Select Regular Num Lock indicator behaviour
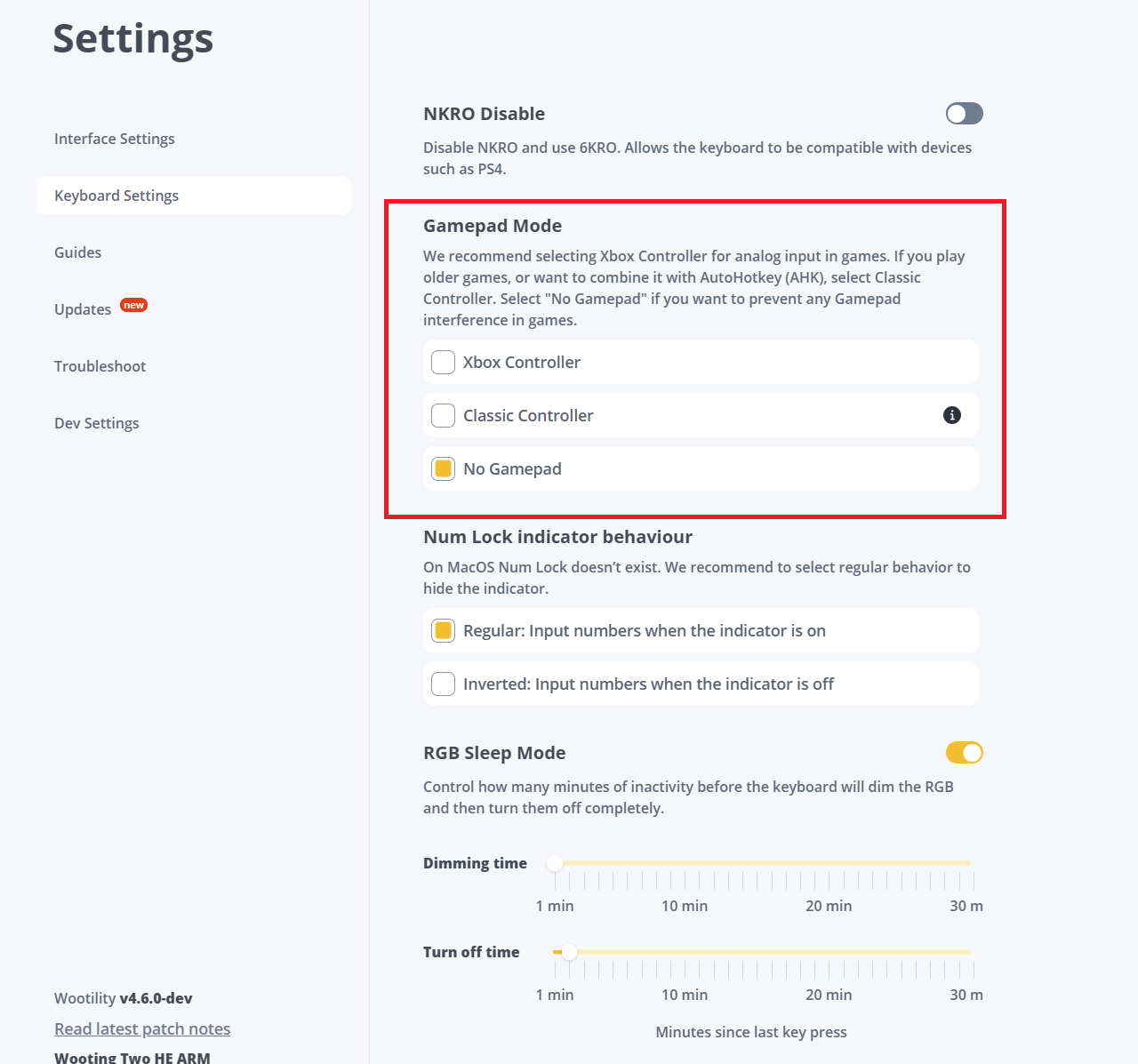This screenshot has width=1138, height=1064. pos(443,630)
